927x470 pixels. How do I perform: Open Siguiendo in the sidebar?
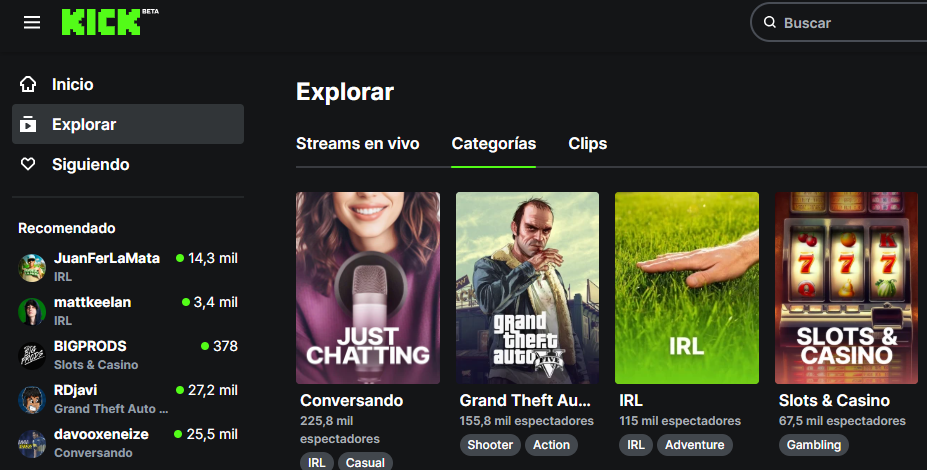pyautogui.click(x=128, y=164)
